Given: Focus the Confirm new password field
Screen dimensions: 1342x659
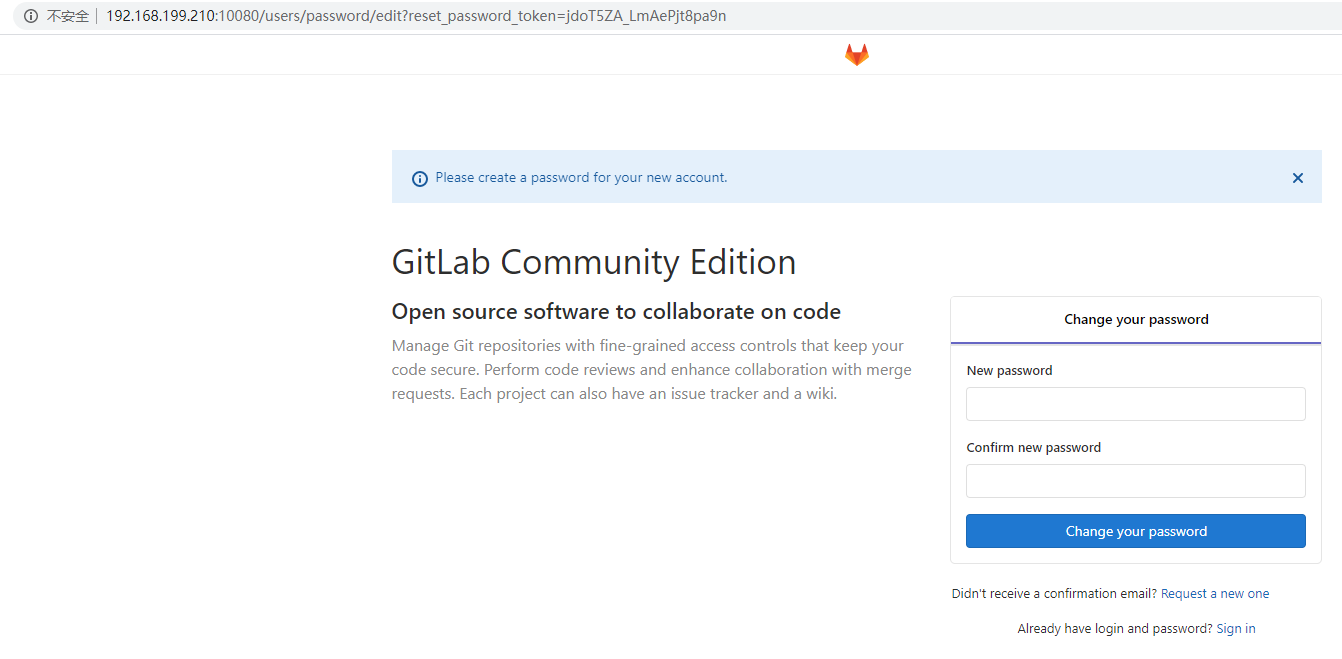Looking at the screenshot, I should tap(1136, 481).
